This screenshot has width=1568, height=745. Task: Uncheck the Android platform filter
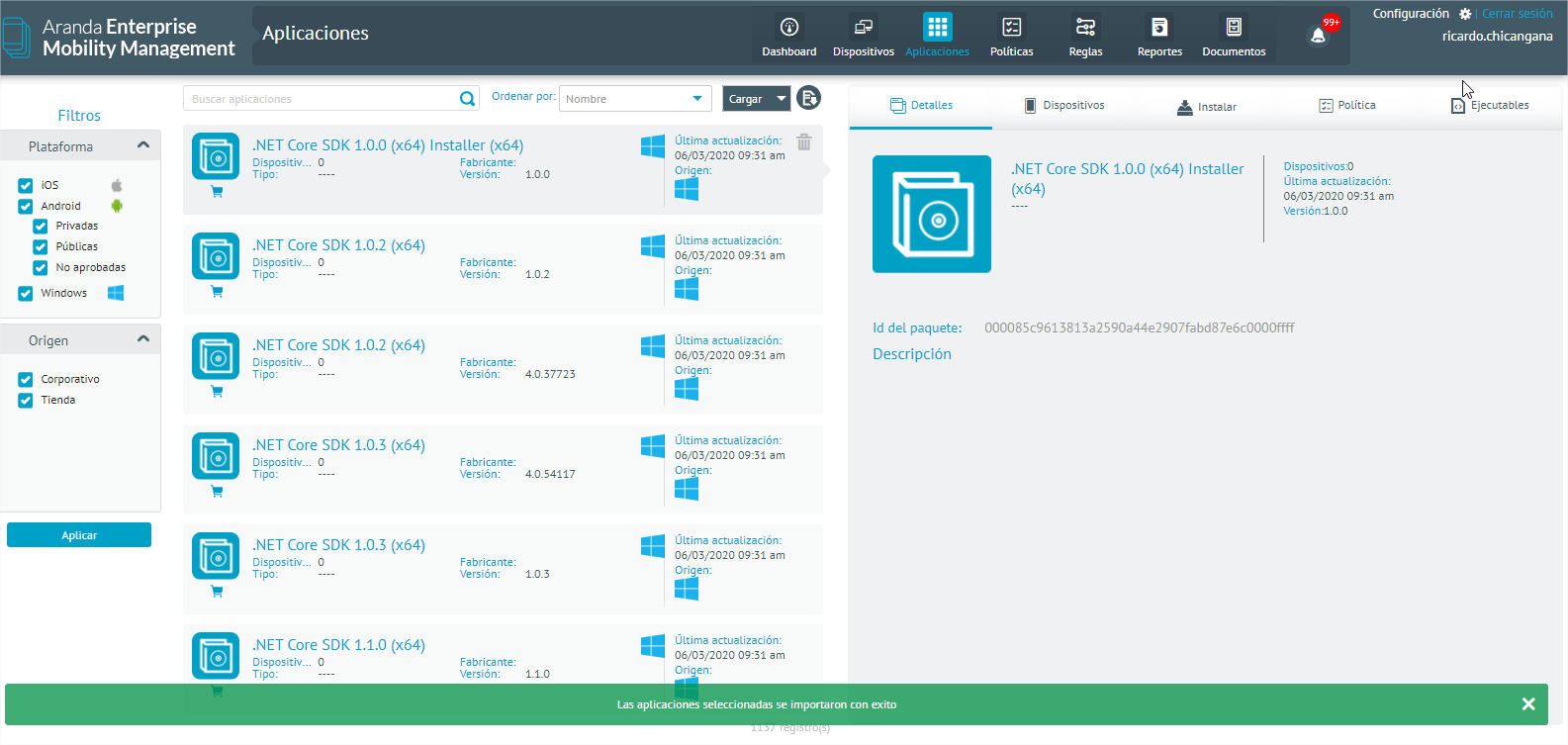26,206
